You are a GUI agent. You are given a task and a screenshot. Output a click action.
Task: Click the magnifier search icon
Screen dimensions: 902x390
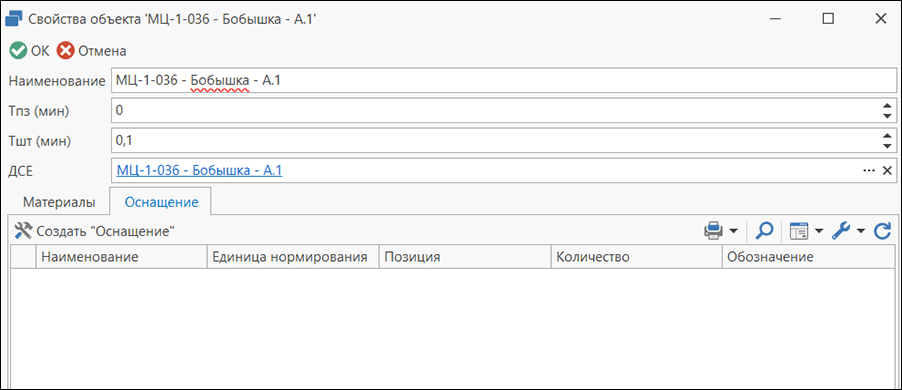(764, 231)
